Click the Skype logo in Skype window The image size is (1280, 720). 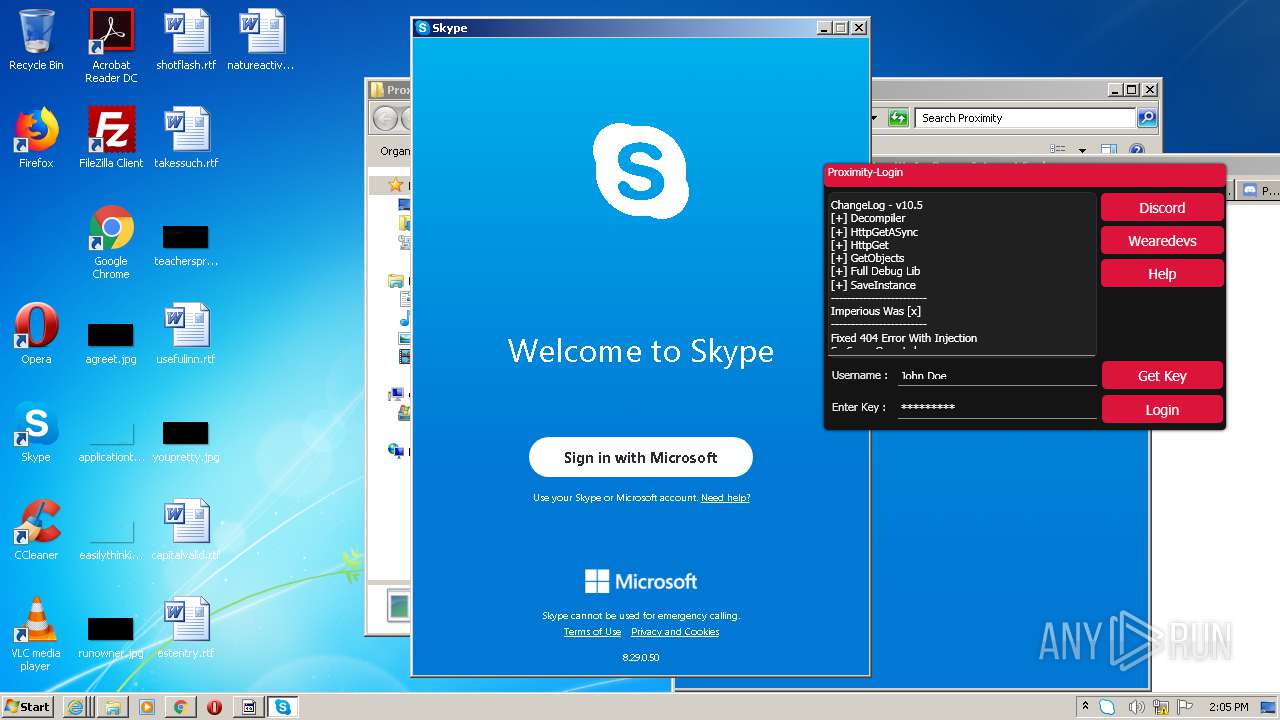(640, 170)
